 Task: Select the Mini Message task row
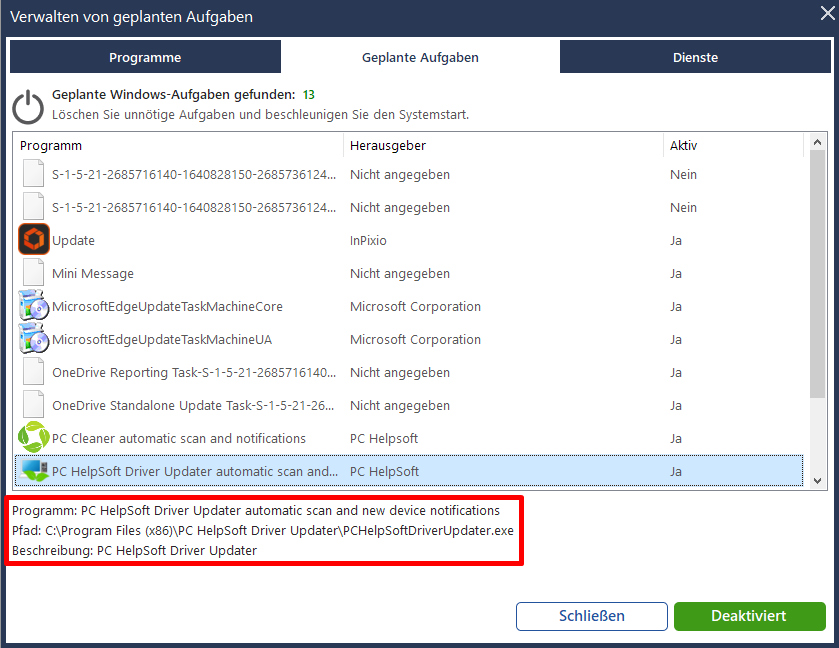(x=409, y=273)
